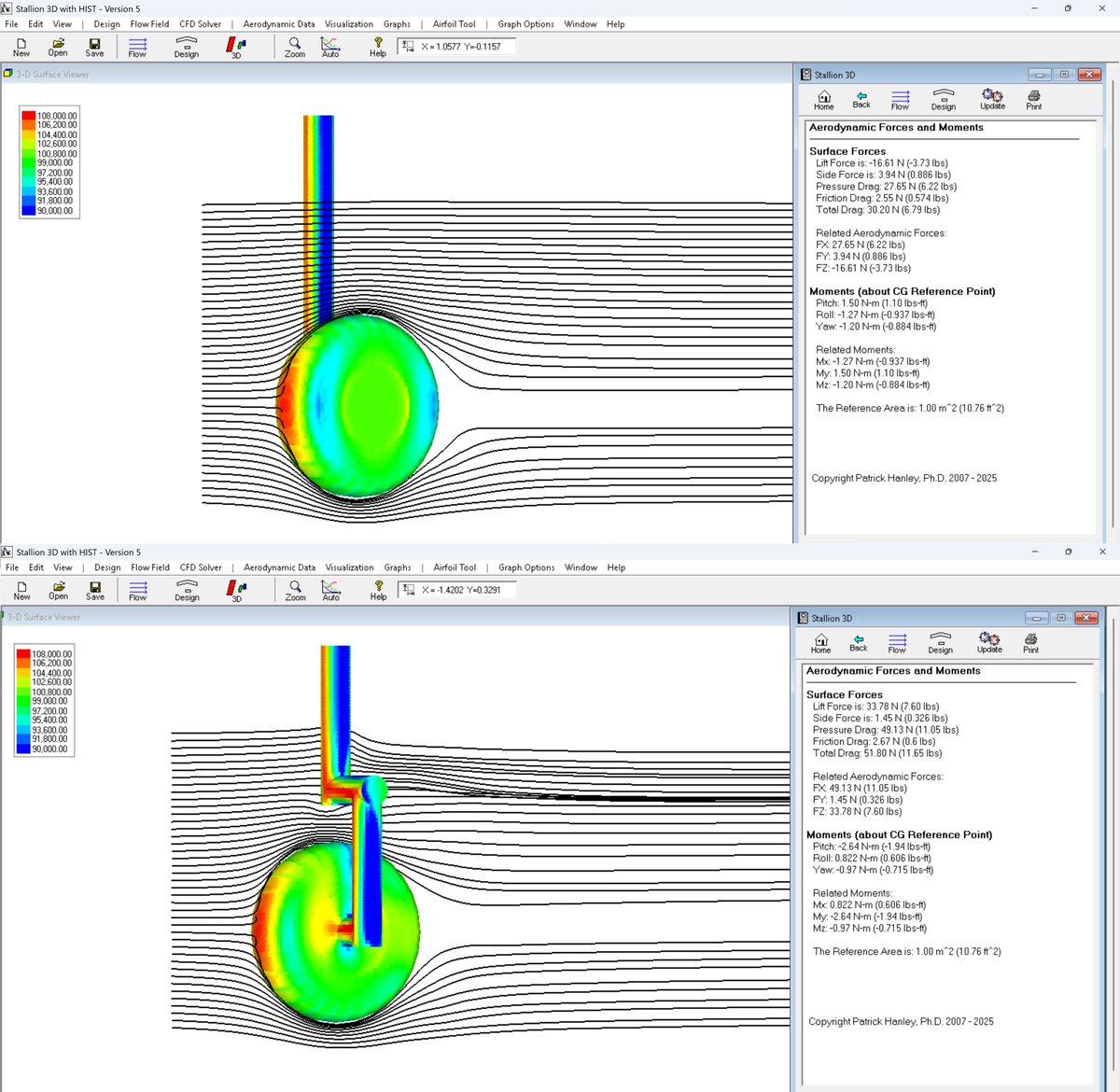
Task: Click the New icon in the top window toolbar
Action: click(x=21, y=47)
